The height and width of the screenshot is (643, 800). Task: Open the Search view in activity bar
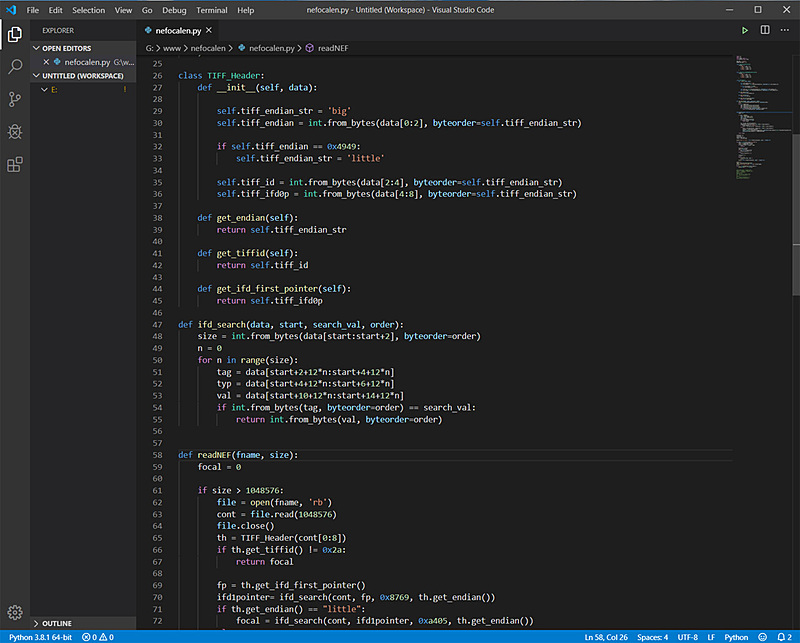click(15, 67)
